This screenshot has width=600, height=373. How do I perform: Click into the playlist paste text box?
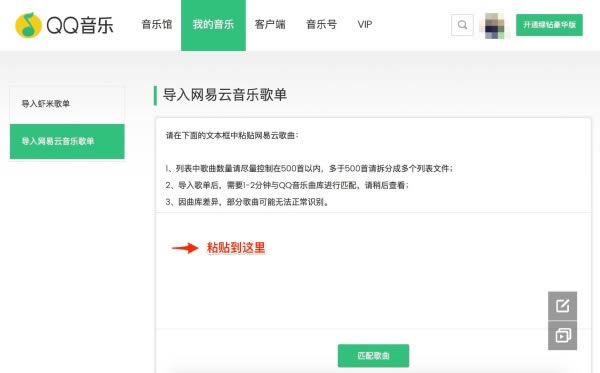(x=373, y=270)
